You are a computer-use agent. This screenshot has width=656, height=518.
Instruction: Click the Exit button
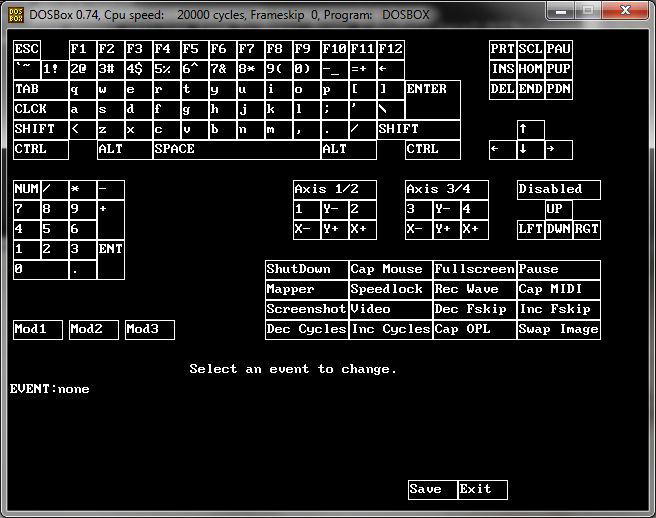(x=483, y=490)
